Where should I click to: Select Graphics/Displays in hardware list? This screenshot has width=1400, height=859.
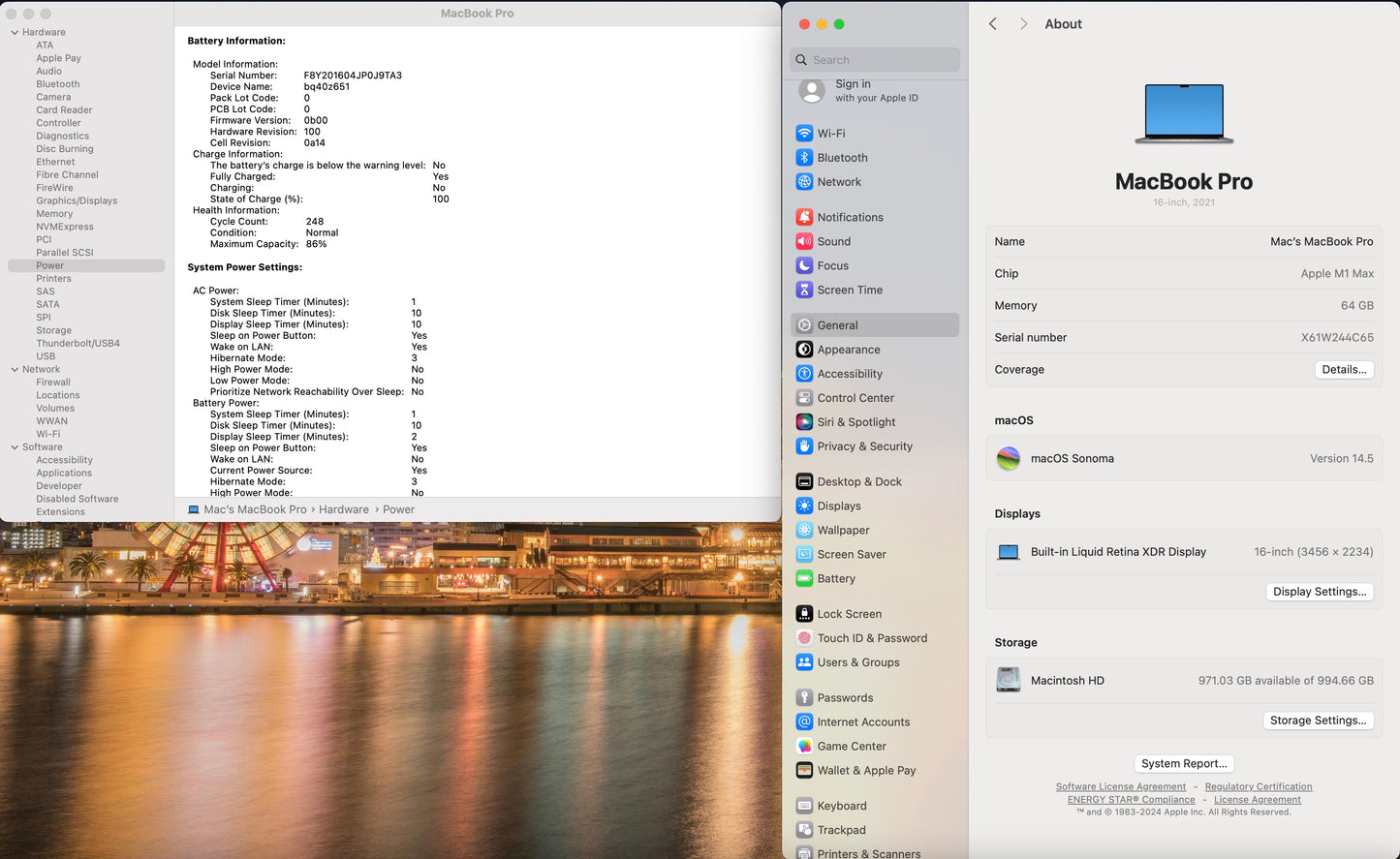click(77, 200)
